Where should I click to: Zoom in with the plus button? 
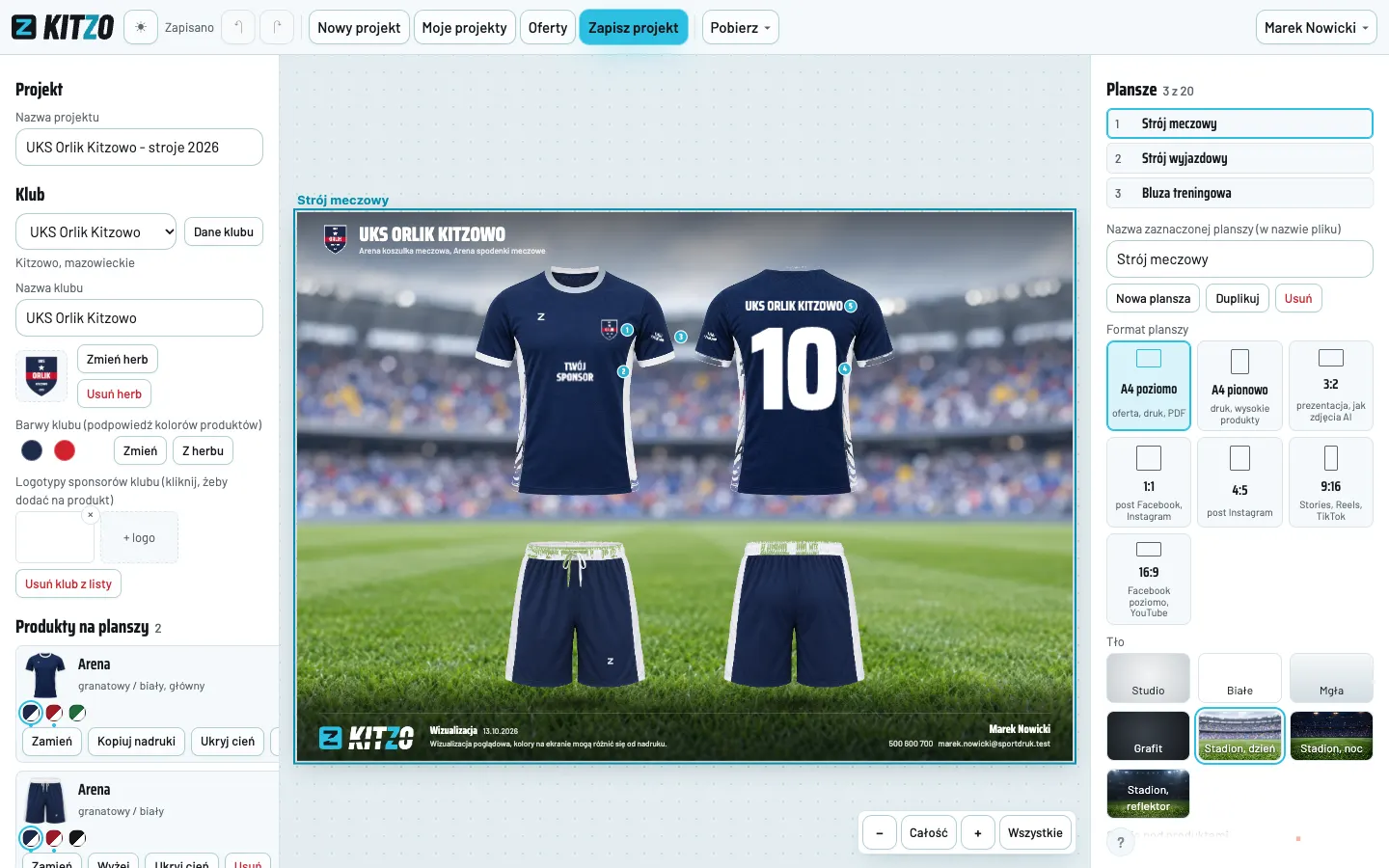978,833
